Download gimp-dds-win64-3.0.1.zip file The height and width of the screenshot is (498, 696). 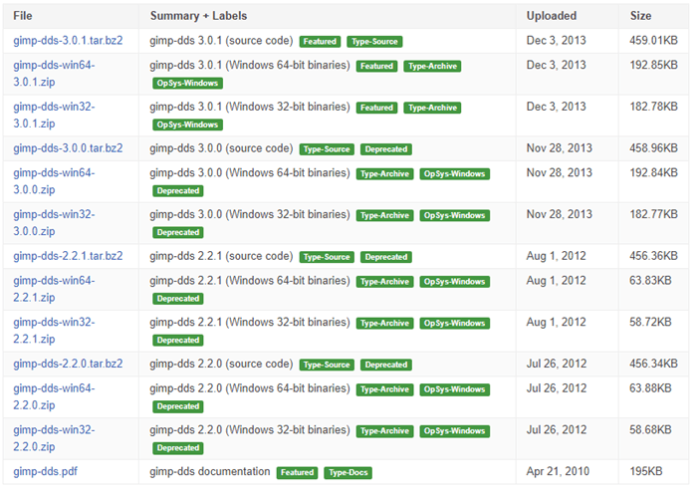pos(54,74)
